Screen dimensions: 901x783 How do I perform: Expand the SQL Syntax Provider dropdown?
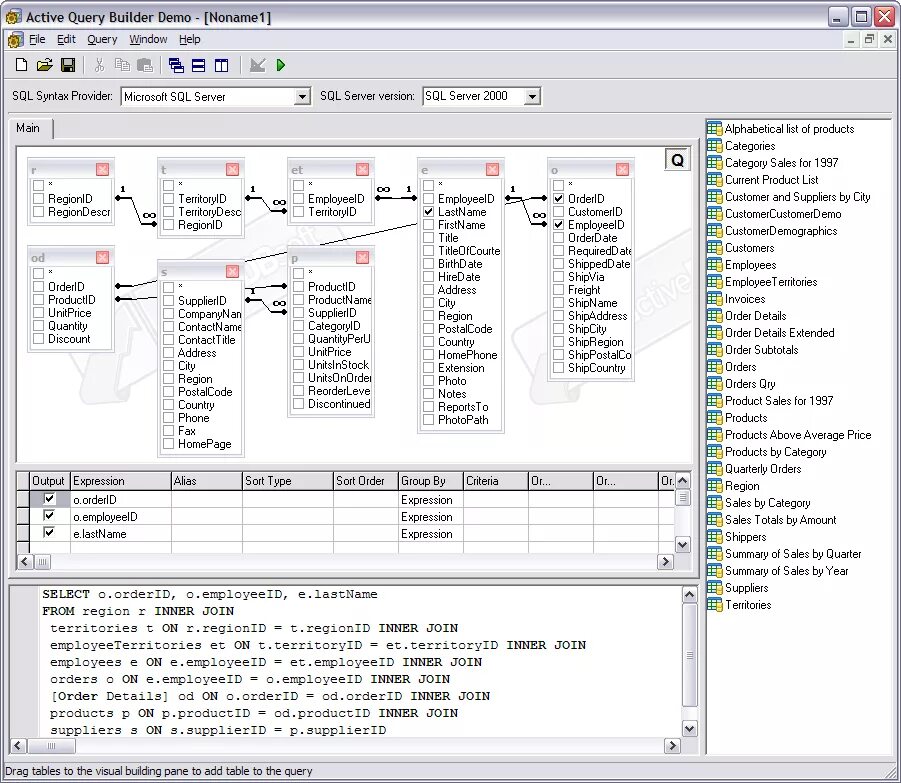[x=302, y=97]
